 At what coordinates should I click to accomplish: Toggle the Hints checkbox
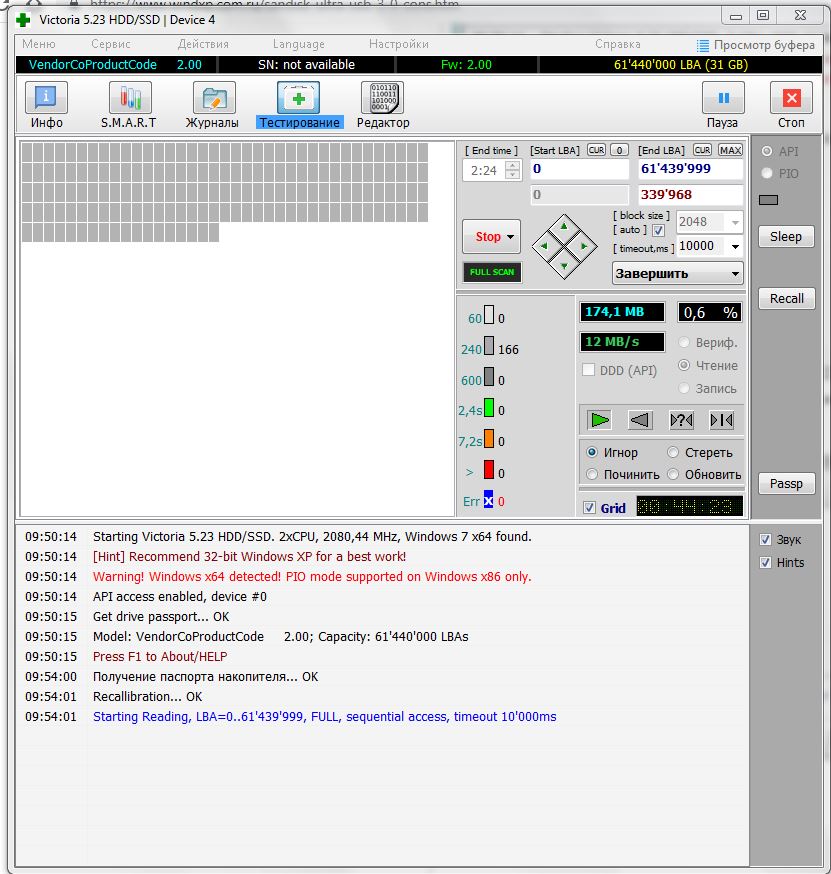tap(765, 562)
